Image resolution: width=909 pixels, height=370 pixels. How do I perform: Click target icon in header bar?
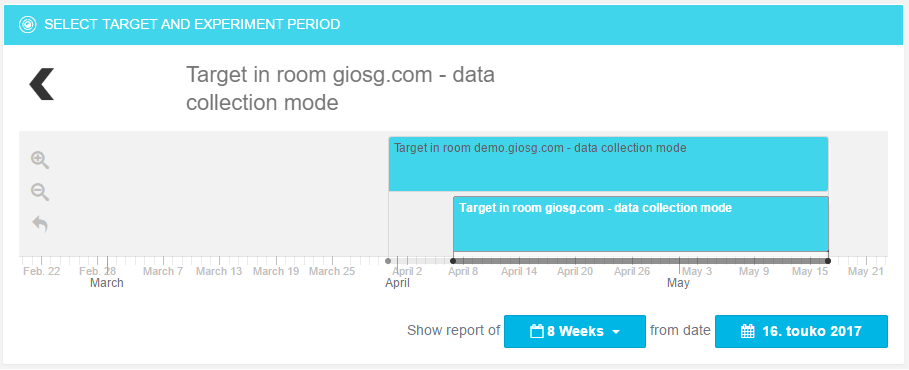click(x=28, y=24)
